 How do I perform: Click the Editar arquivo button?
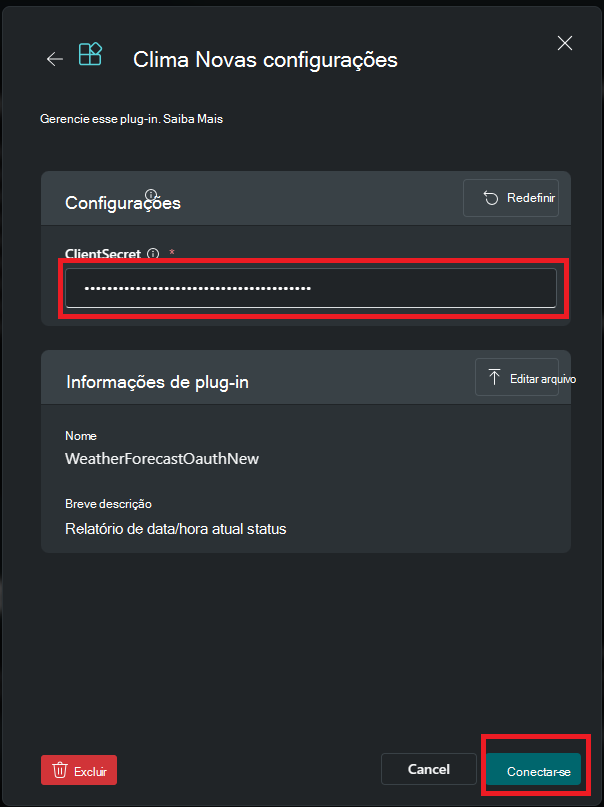[517, 377]
